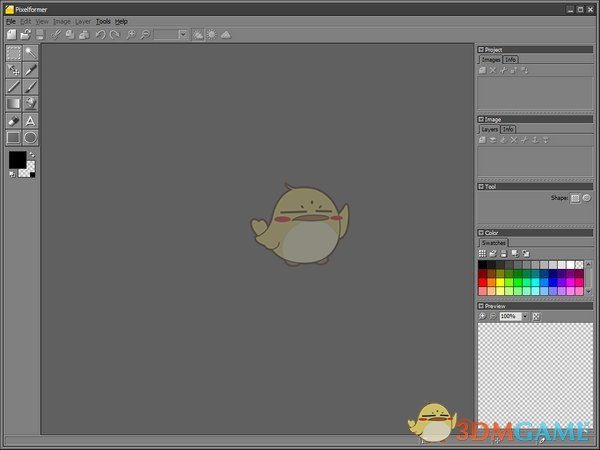Image resolution: width=600 pixels, height=450 pixels.
Task: Zoom out using the magnifier minus icon
Action: 145,35
